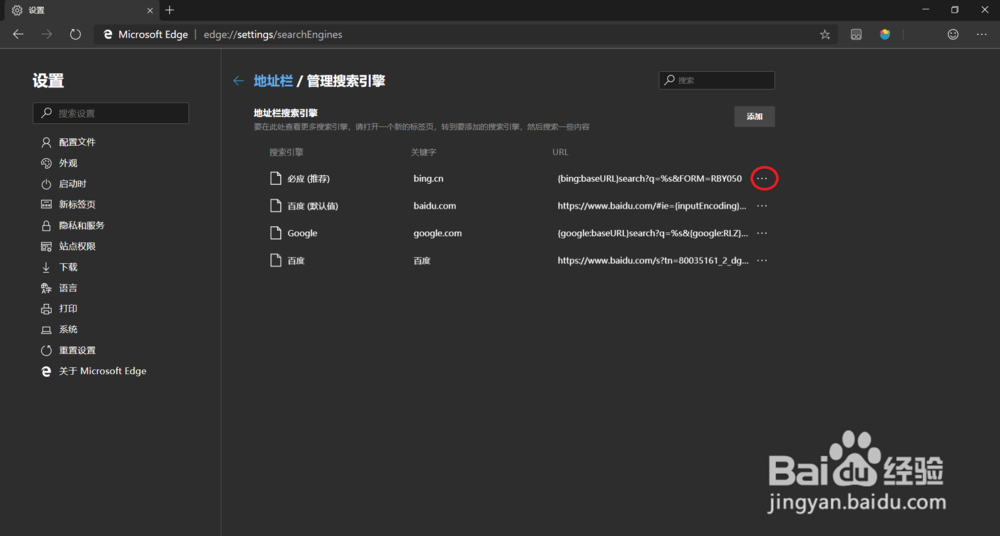Click the Google URL {google:baseURL}search
Screen dimensions: 1000x536
pos(653,234)
